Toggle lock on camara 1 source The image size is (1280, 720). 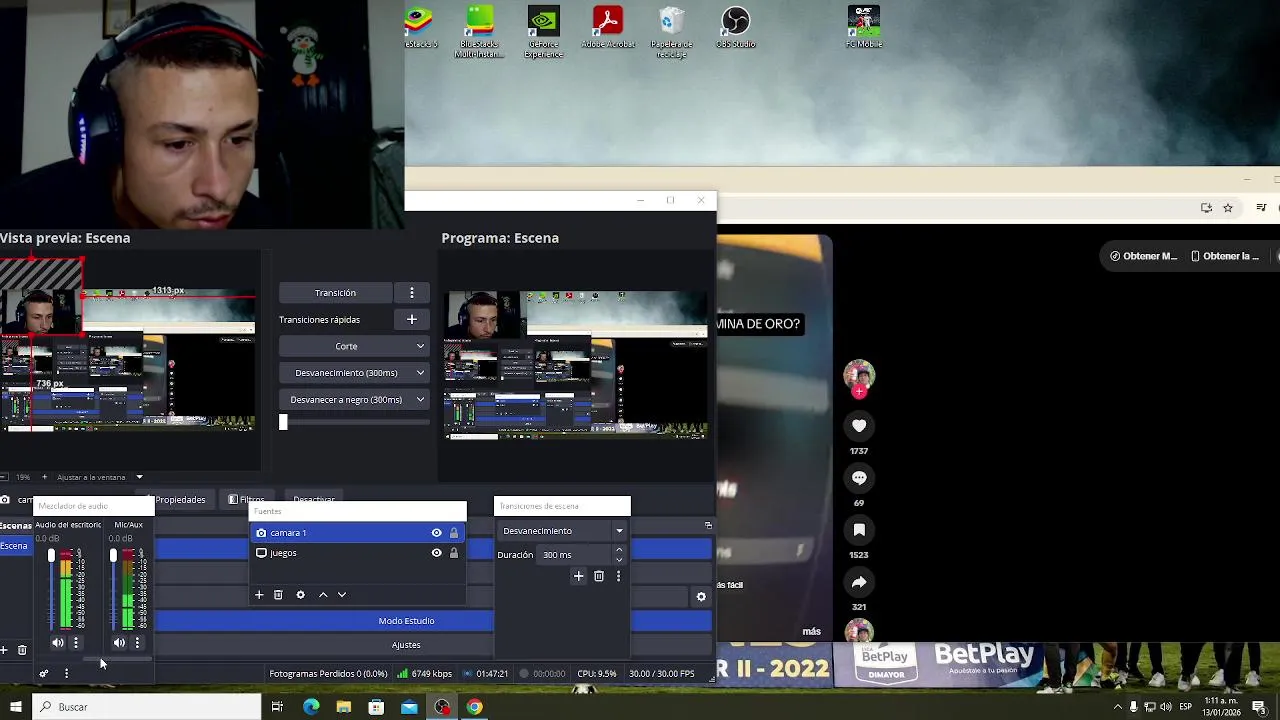click(454, 533)
